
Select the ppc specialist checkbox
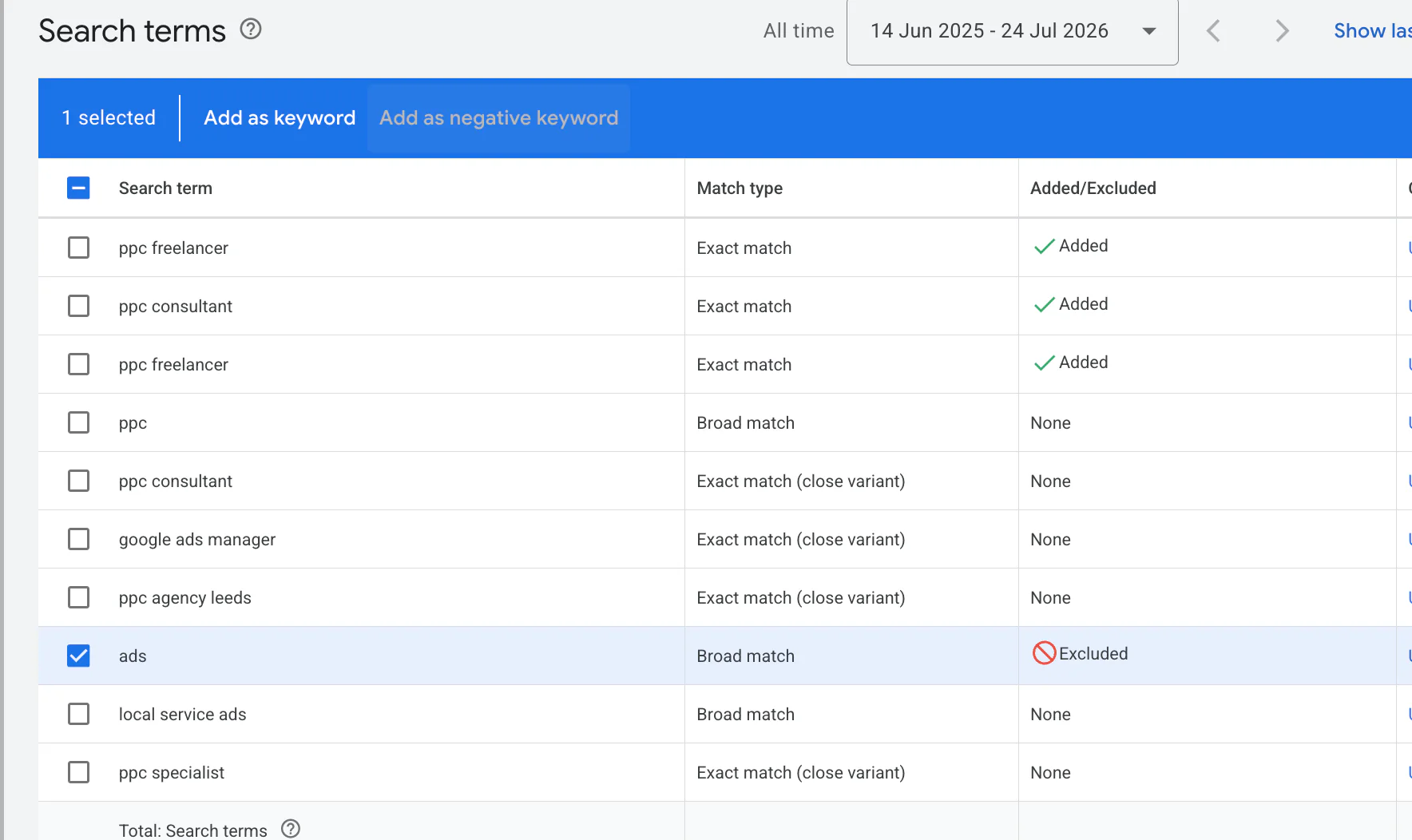click(78, 772)
